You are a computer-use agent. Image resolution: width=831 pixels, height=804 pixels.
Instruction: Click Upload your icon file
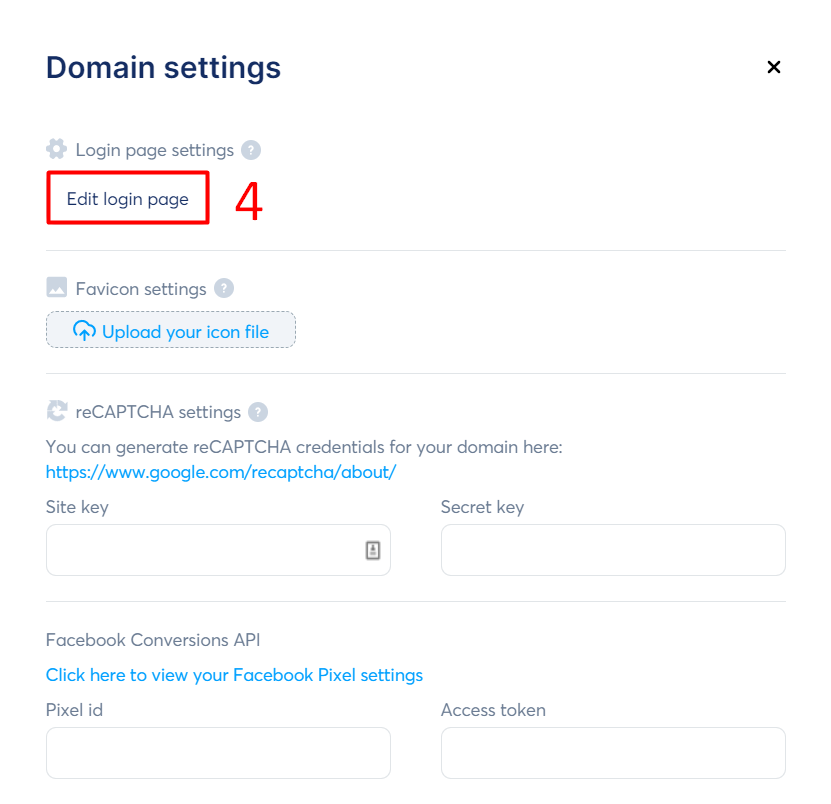170,330
